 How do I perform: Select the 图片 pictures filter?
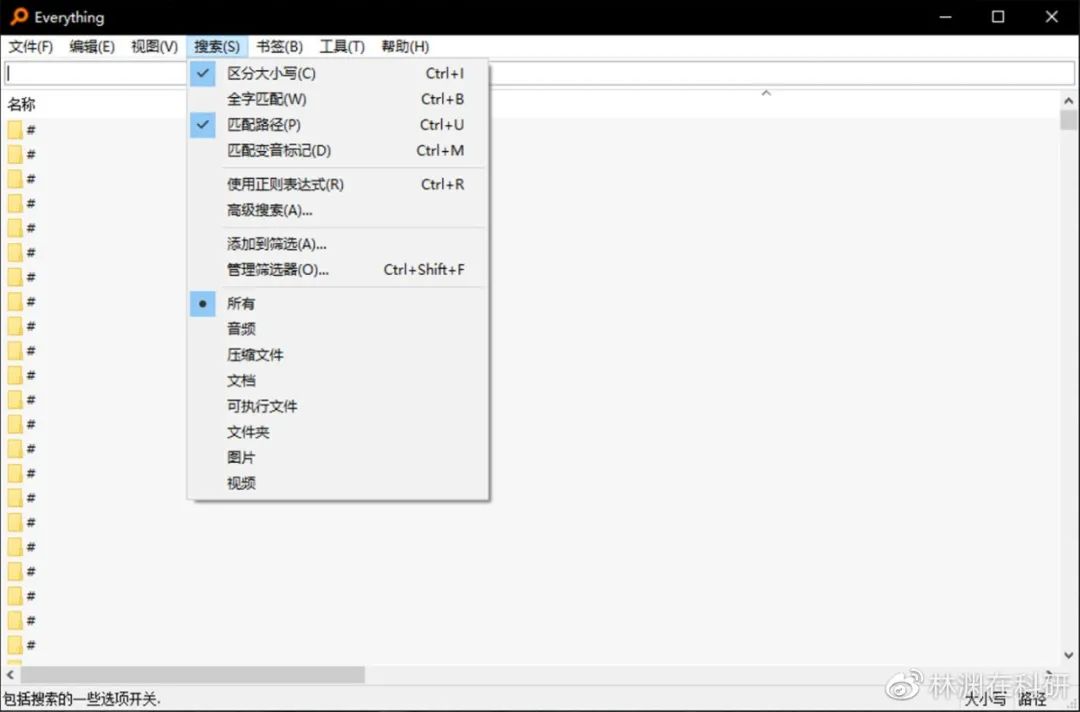pyautogui.click(x=338, y=458)
